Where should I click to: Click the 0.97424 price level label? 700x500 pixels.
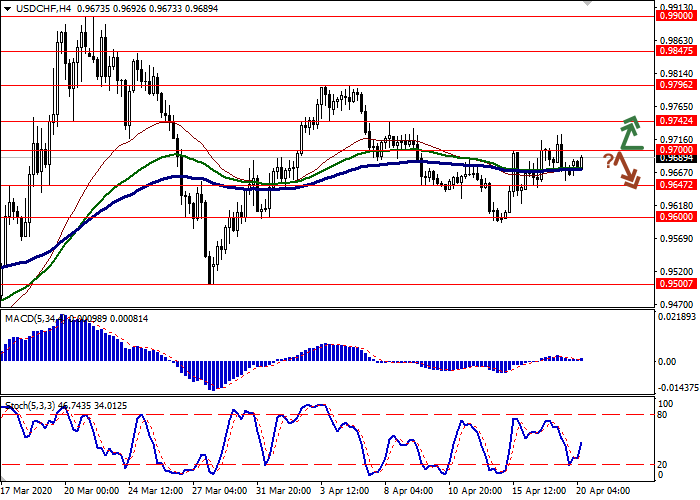(670, 120)
